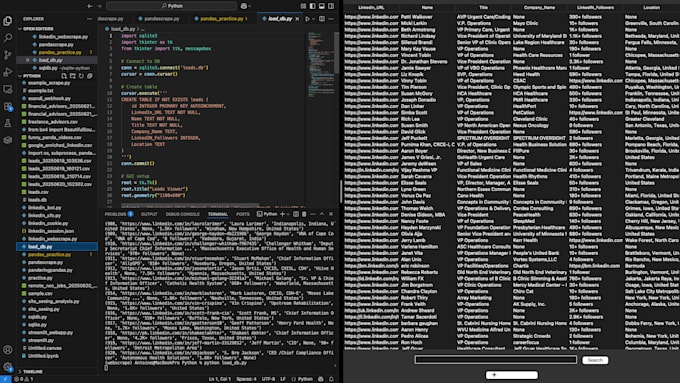Viewport: 680px width, 383px height.
Task: Click the Leads Viewer search input field
Action: coord(496,360)
